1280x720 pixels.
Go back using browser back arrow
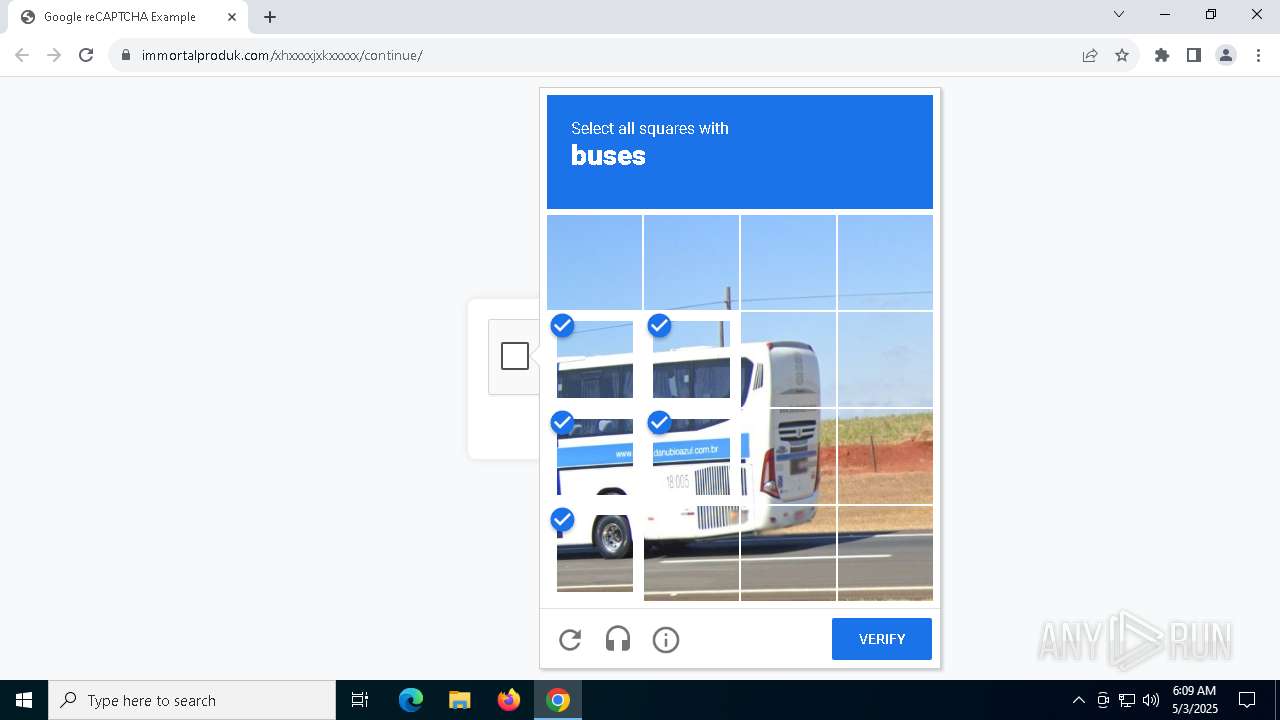pyautogui.click(x=22, y=55)
